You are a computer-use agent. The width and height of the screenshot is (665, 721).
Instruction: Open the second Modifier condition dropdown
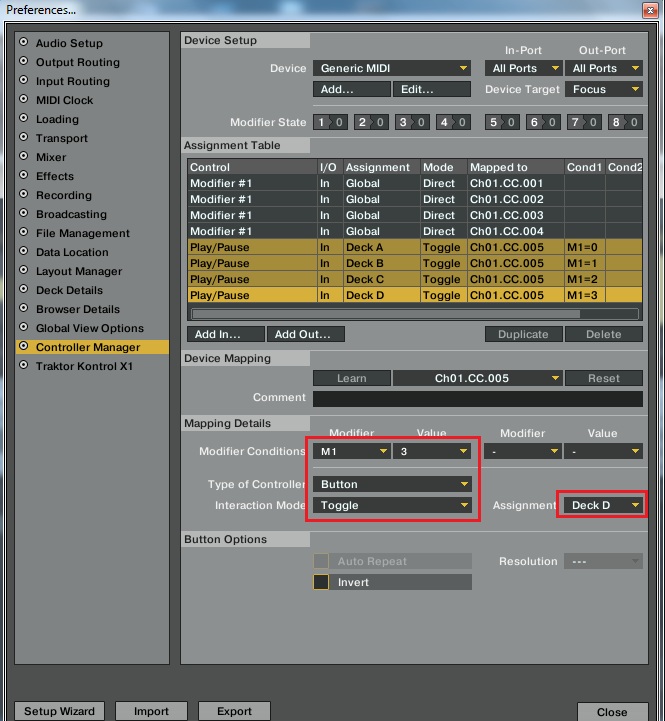pos(523,451)
